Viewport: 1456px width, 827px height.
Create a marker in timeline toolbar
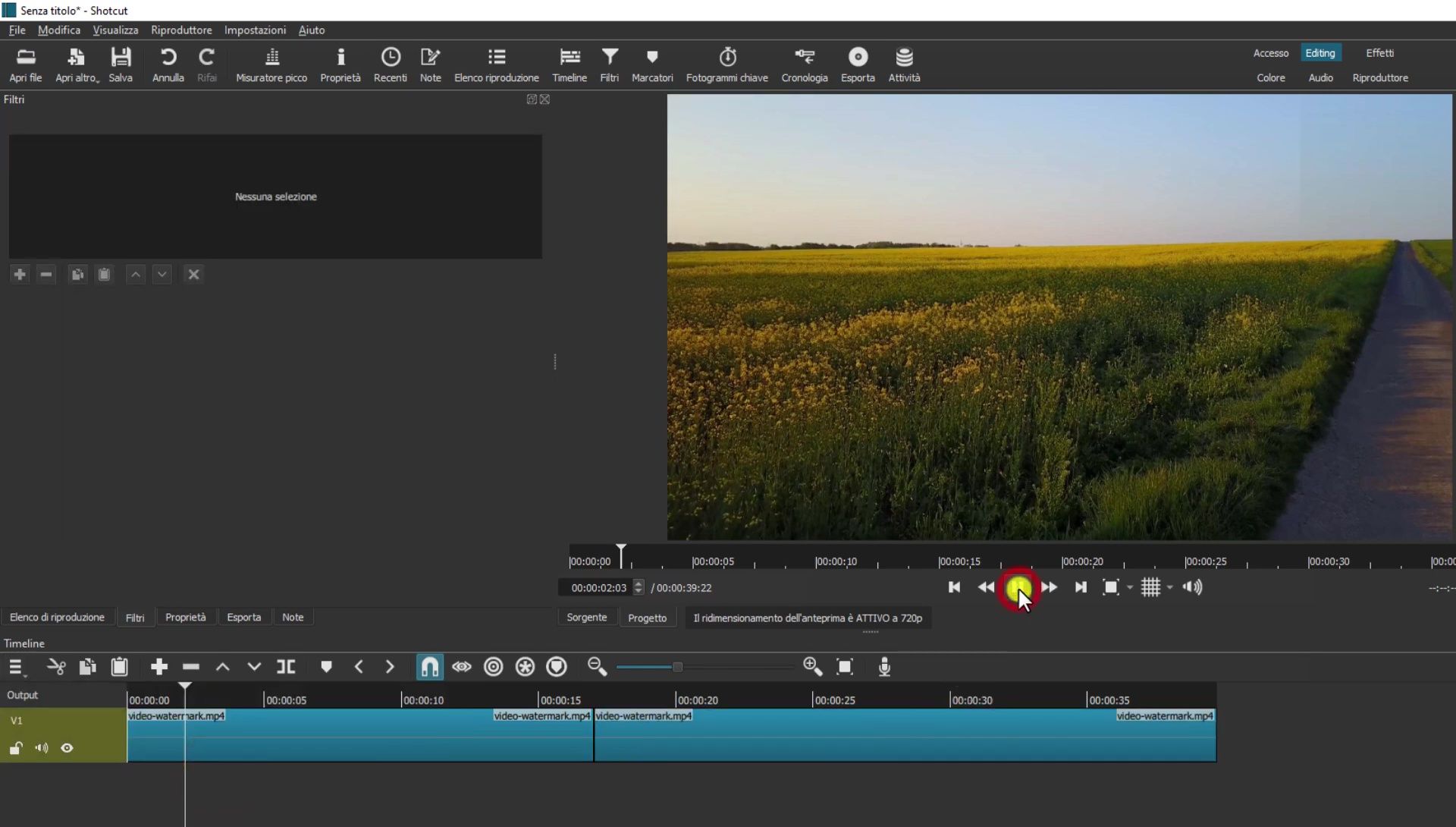327,667
